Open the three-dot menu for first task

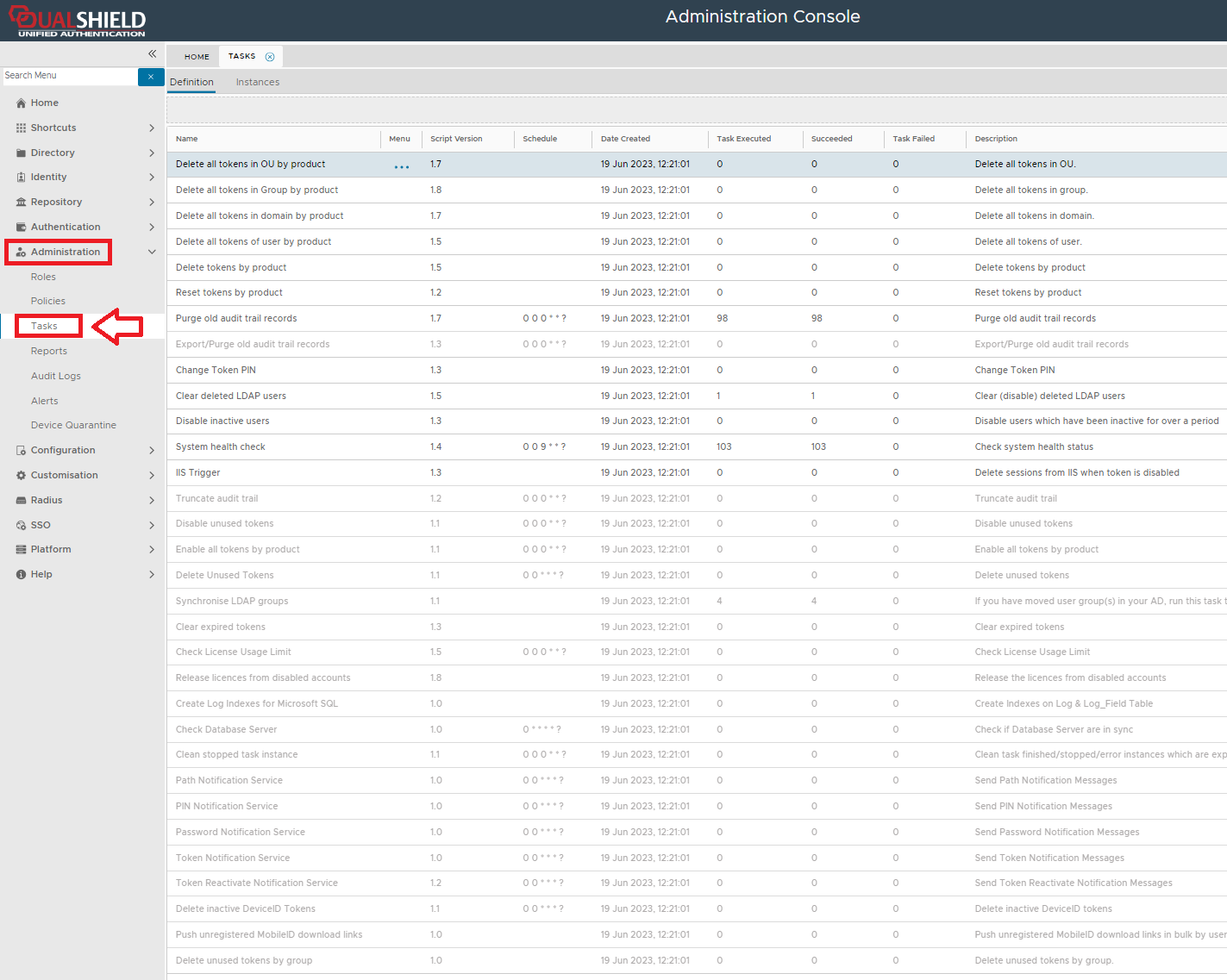(401, 165)
